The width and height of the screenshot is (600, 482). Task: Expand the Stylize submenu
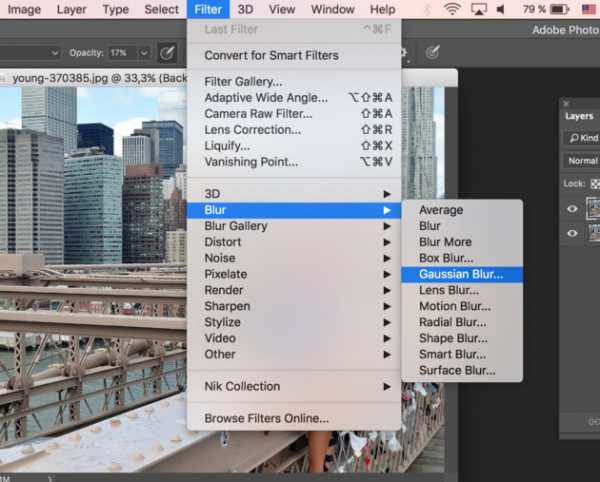tap(294, 322)
